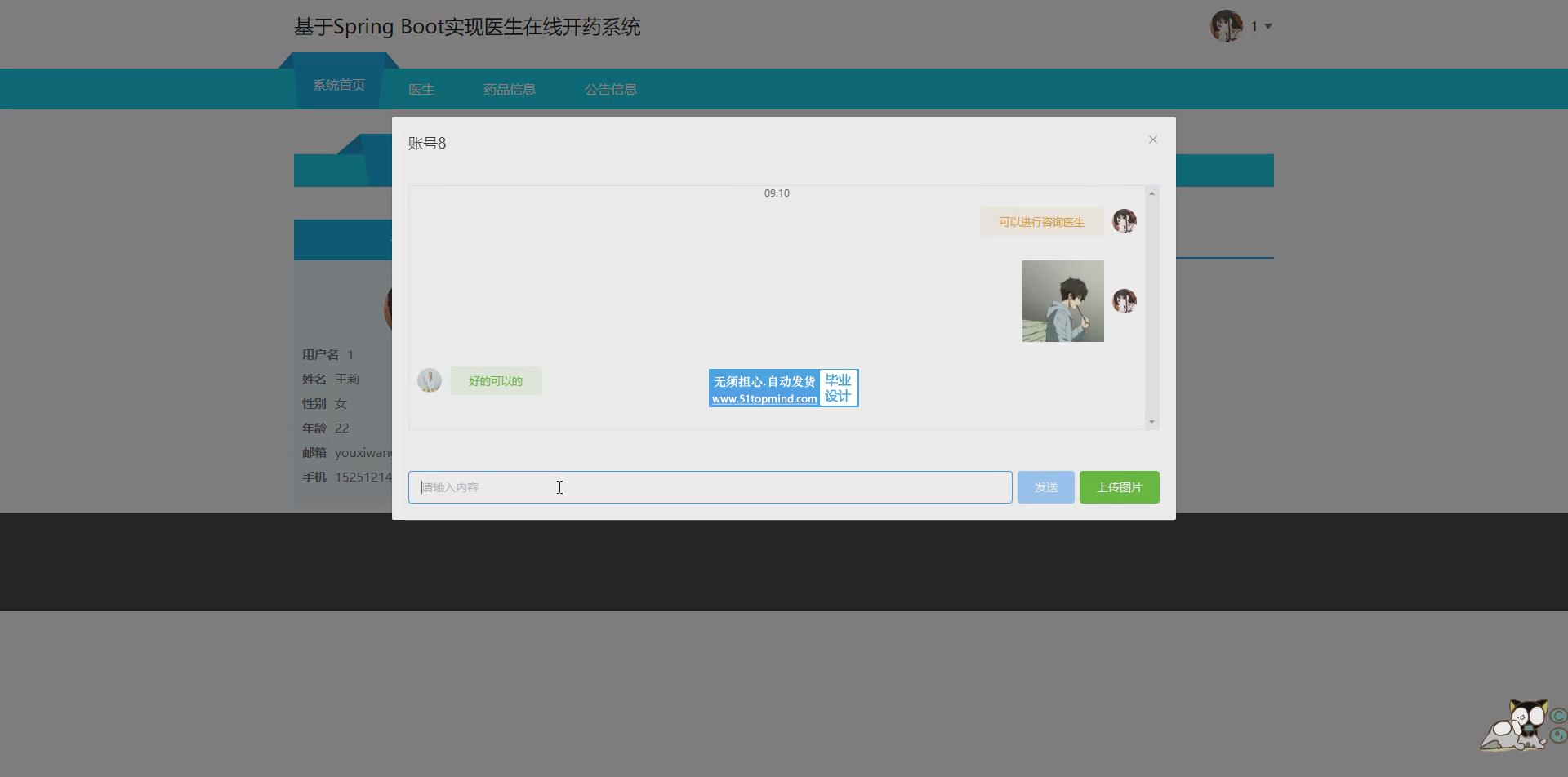This screenshot has height=777, width=1568.
Task: Expand the account dropdown arrow beside username 1
Action: (x=1268, y=26)
